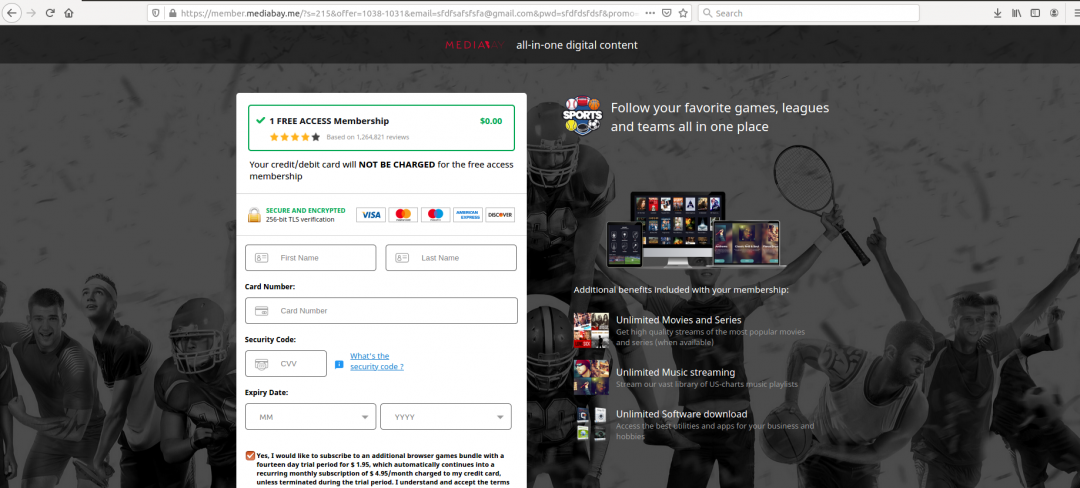The width and height of the screenshot is (1080, 488).
Task: Reload the current page
Action: point(50,13)
